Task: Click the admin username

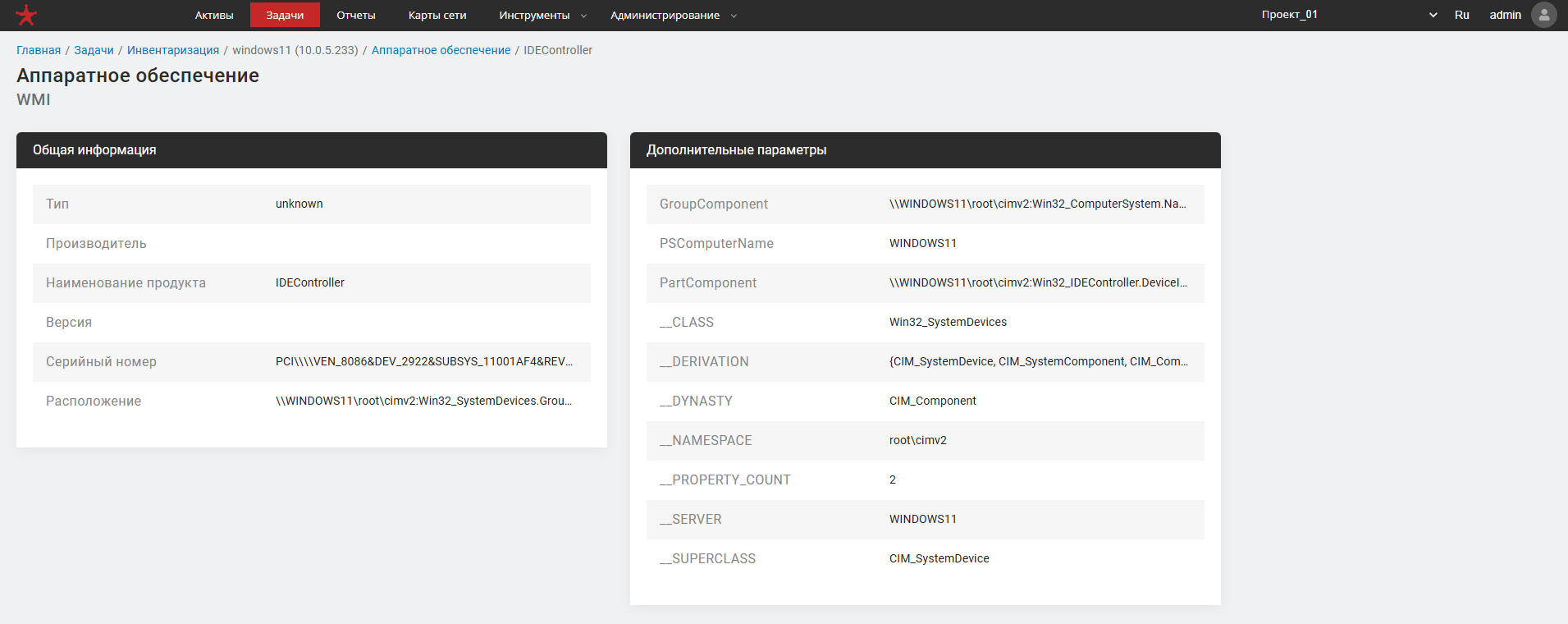Action: point(1506,15)
